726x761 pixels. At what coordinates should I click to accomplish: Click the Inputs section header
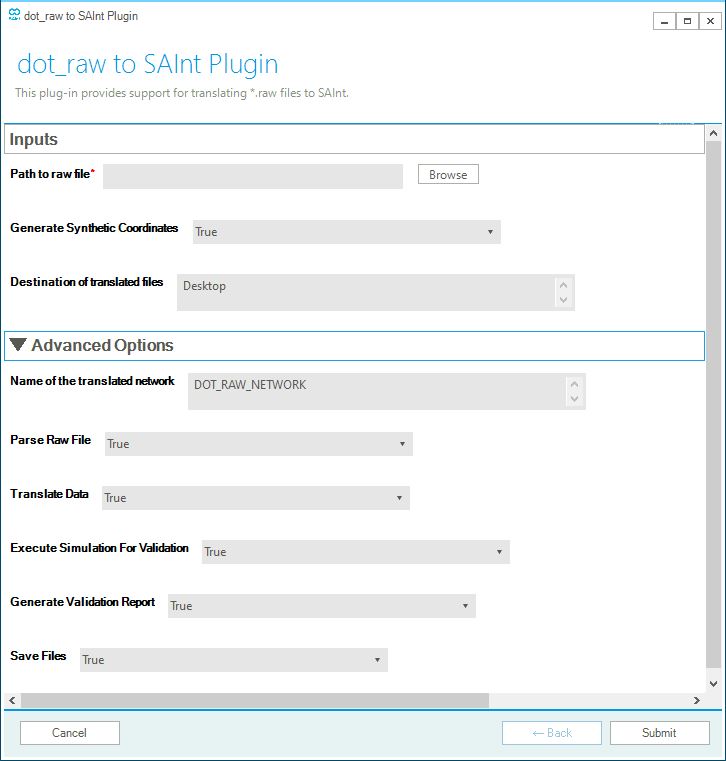tap(354, 139)
